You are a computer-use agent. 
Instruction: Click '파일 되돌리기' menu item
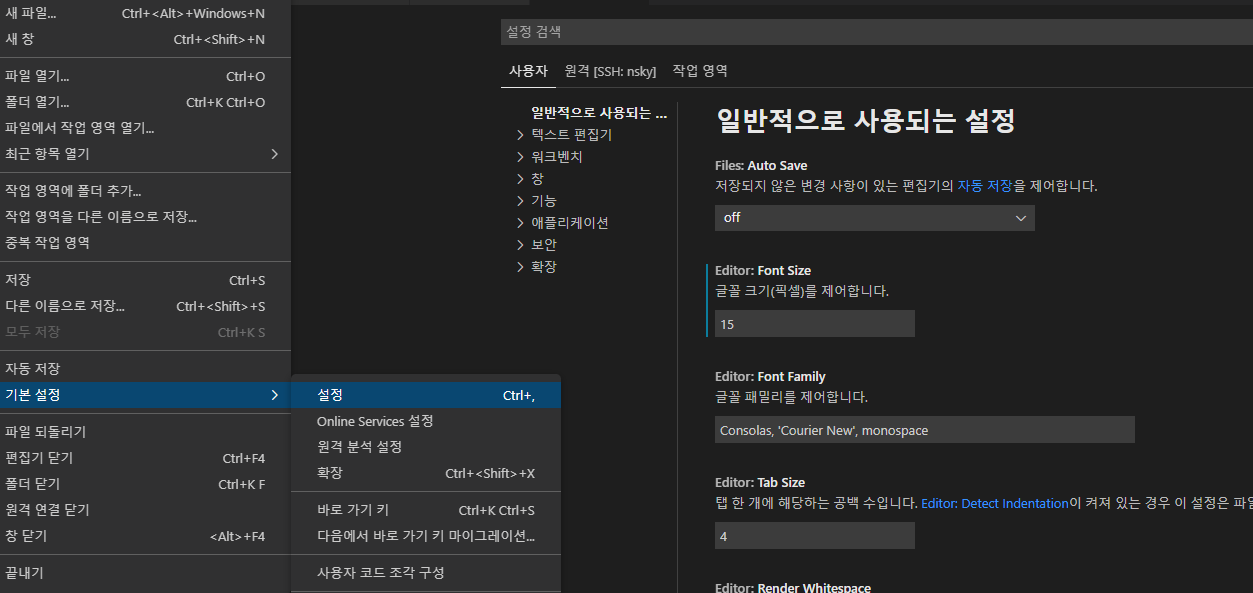[145, 432]
